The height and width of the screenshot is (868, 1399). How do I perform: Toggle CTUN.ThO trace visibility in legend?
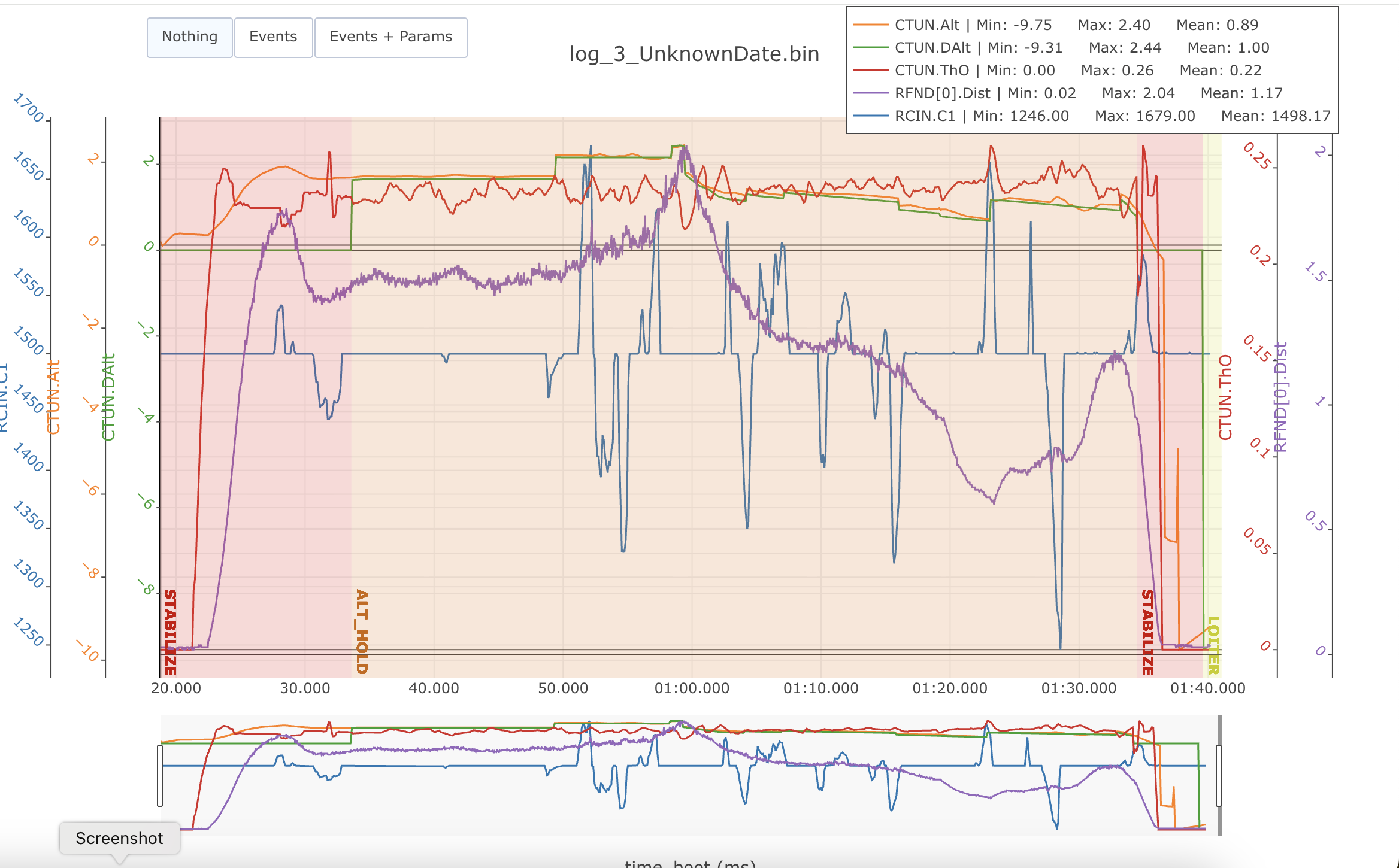coord(931,71)
